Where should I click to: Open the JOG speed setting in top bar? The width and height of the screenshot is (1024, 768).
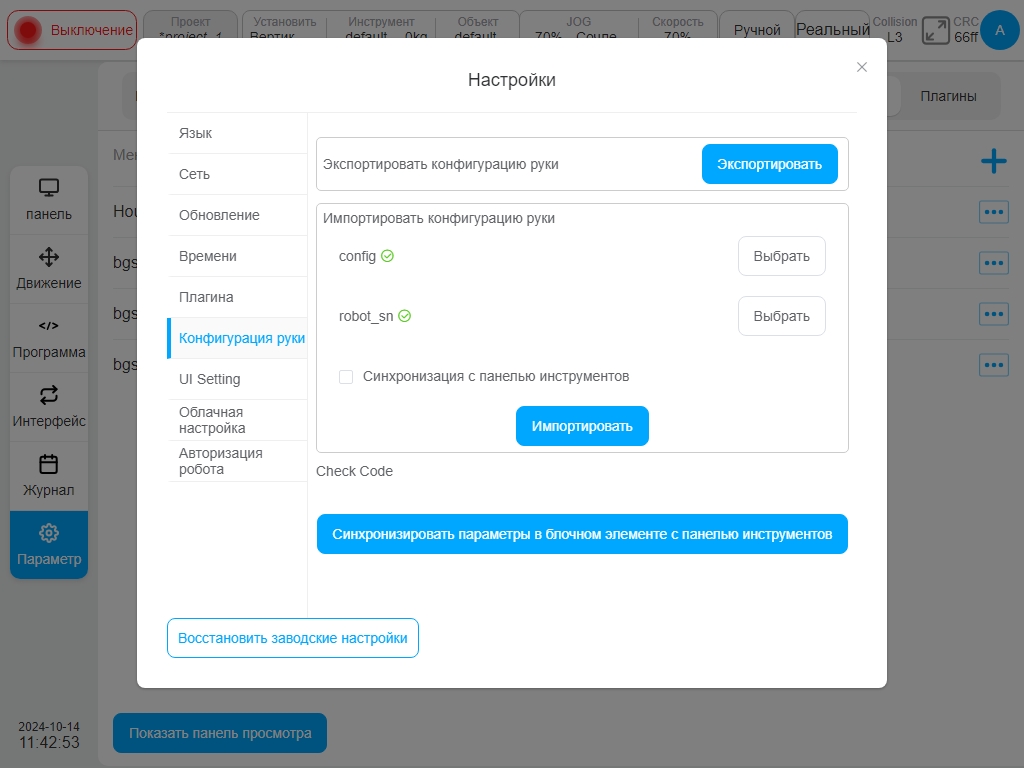point(579,27)
